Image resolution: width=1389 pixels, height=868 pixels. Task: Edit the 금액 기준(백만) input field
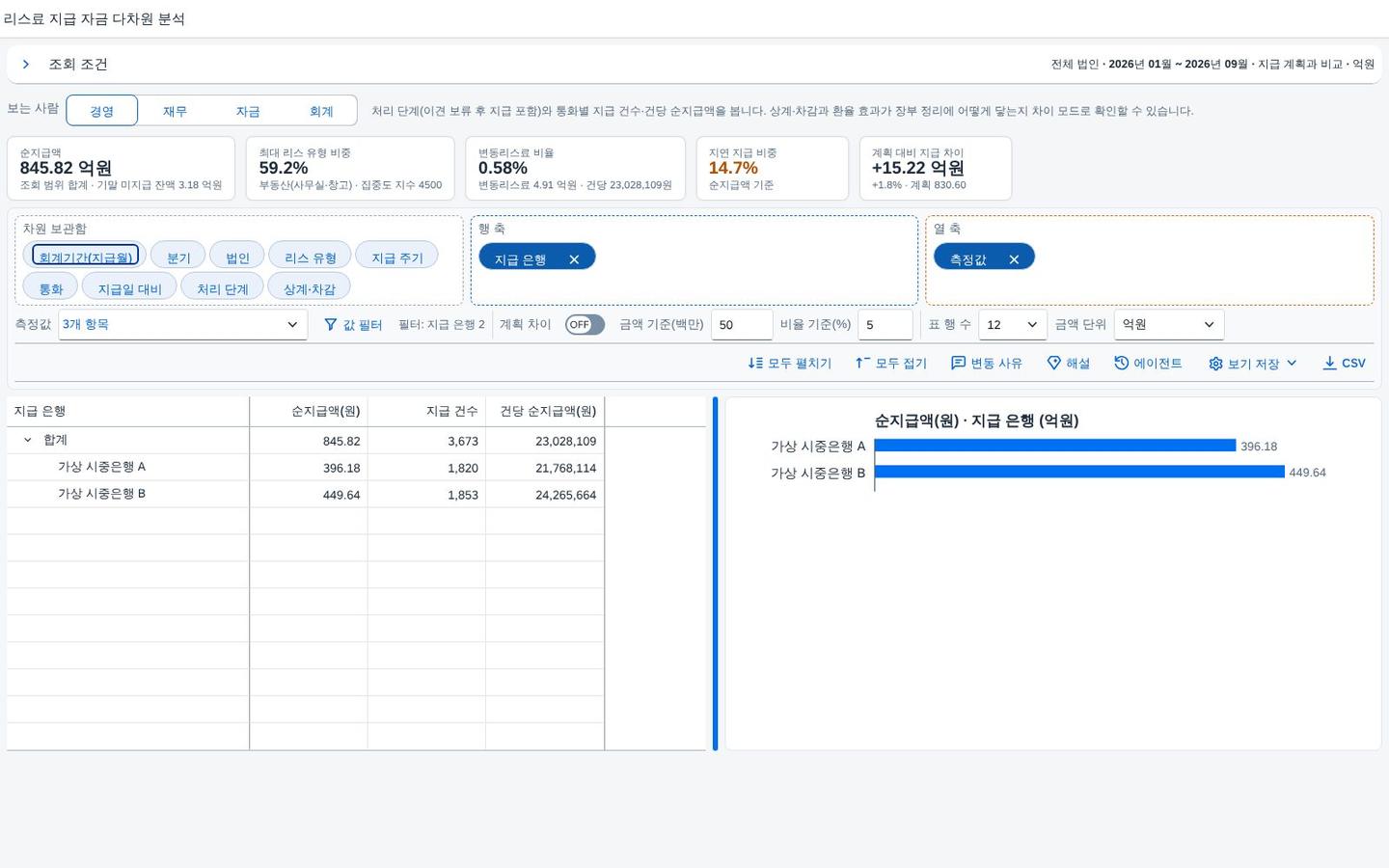click(x=742, y=325)
